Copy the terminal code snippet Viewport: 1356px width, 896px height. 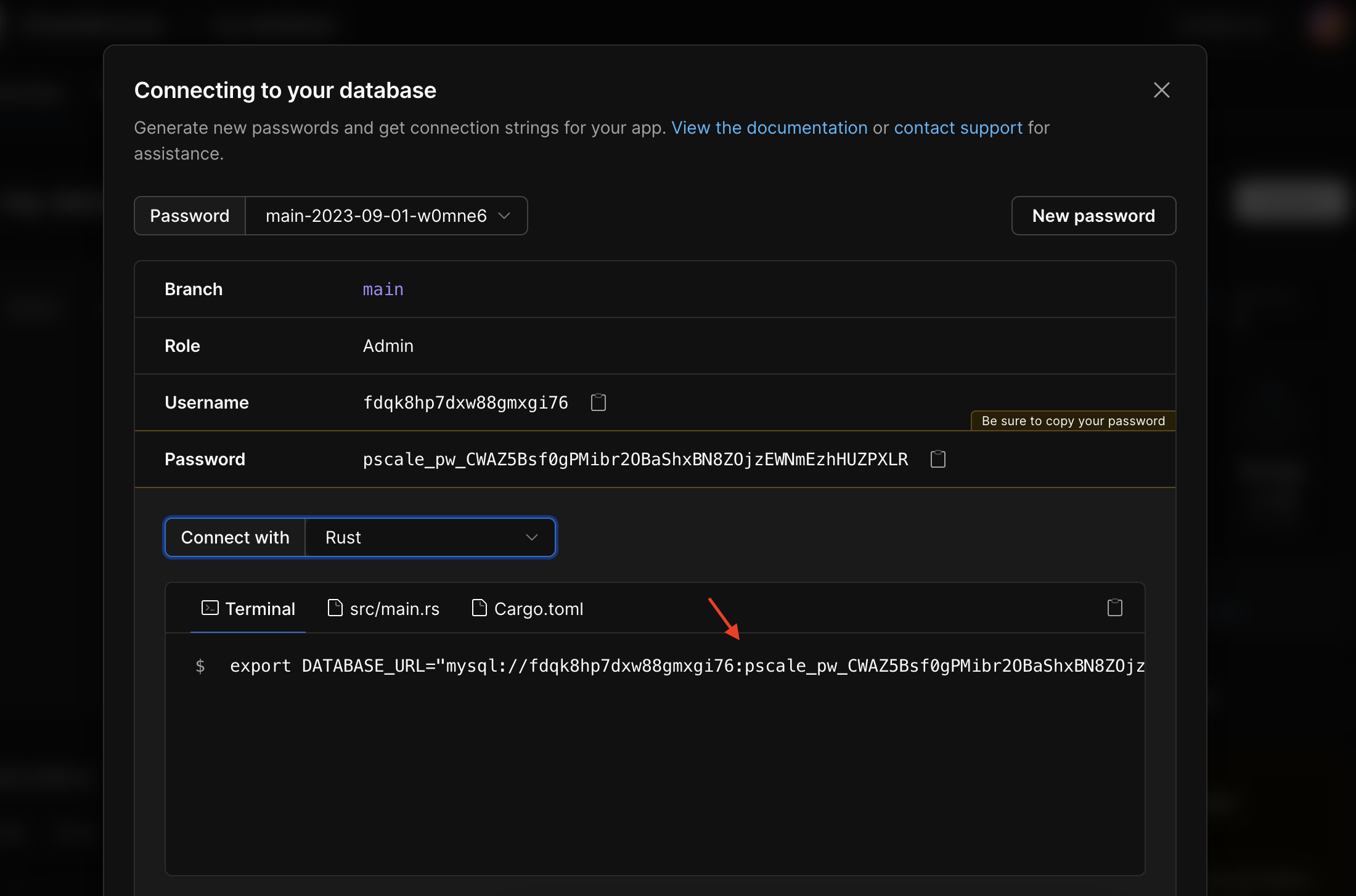pos(1114,608)
